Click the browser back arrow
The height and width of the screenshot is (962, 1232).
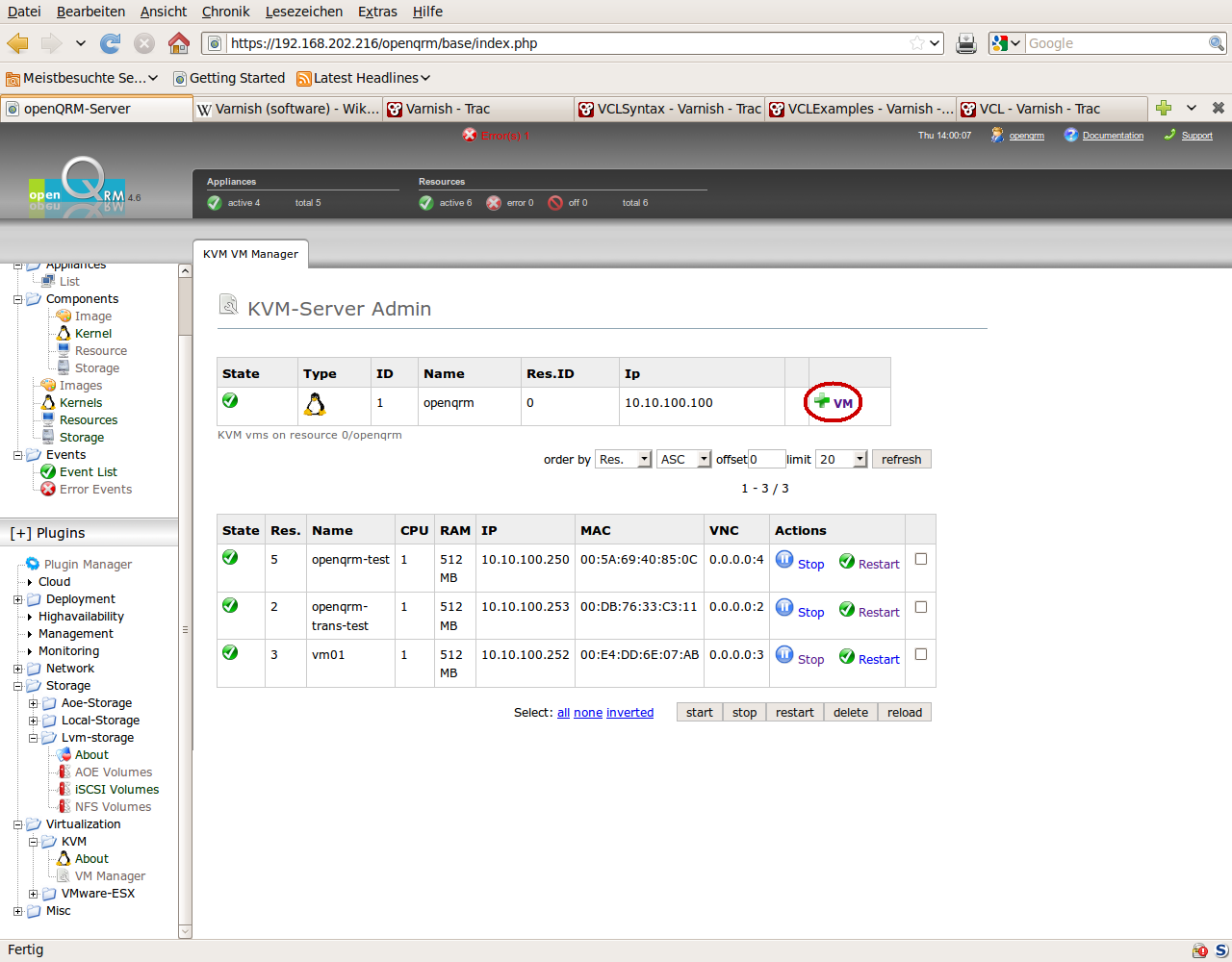[x=18, y=43]
